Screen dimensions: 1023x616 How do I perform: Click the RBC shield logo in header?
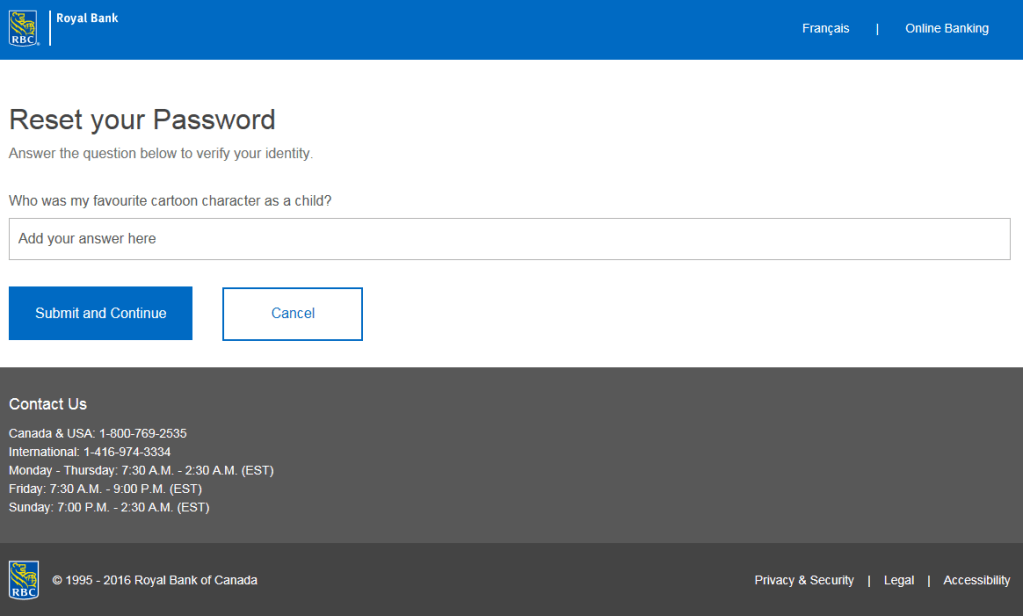click(24, 28)
